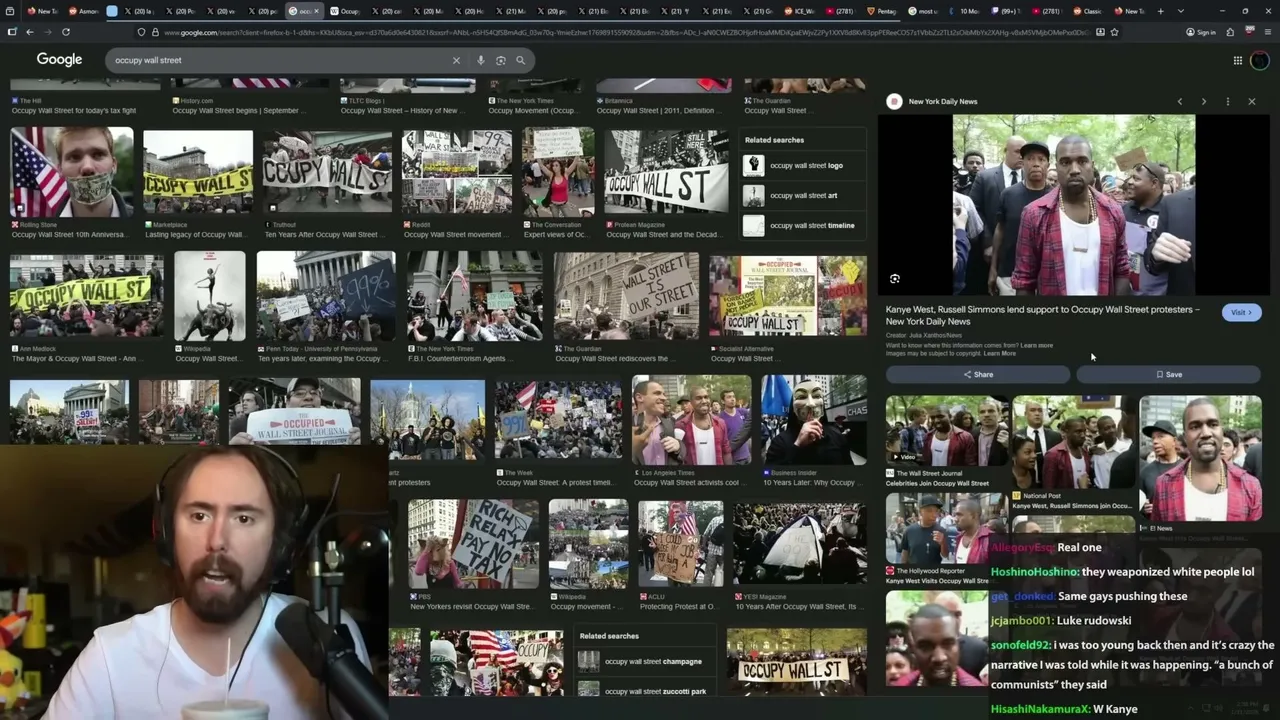Open the New York Times F.B.I. Counterterrorism image
Viewport: 1280px width, 720px height.
475,297
